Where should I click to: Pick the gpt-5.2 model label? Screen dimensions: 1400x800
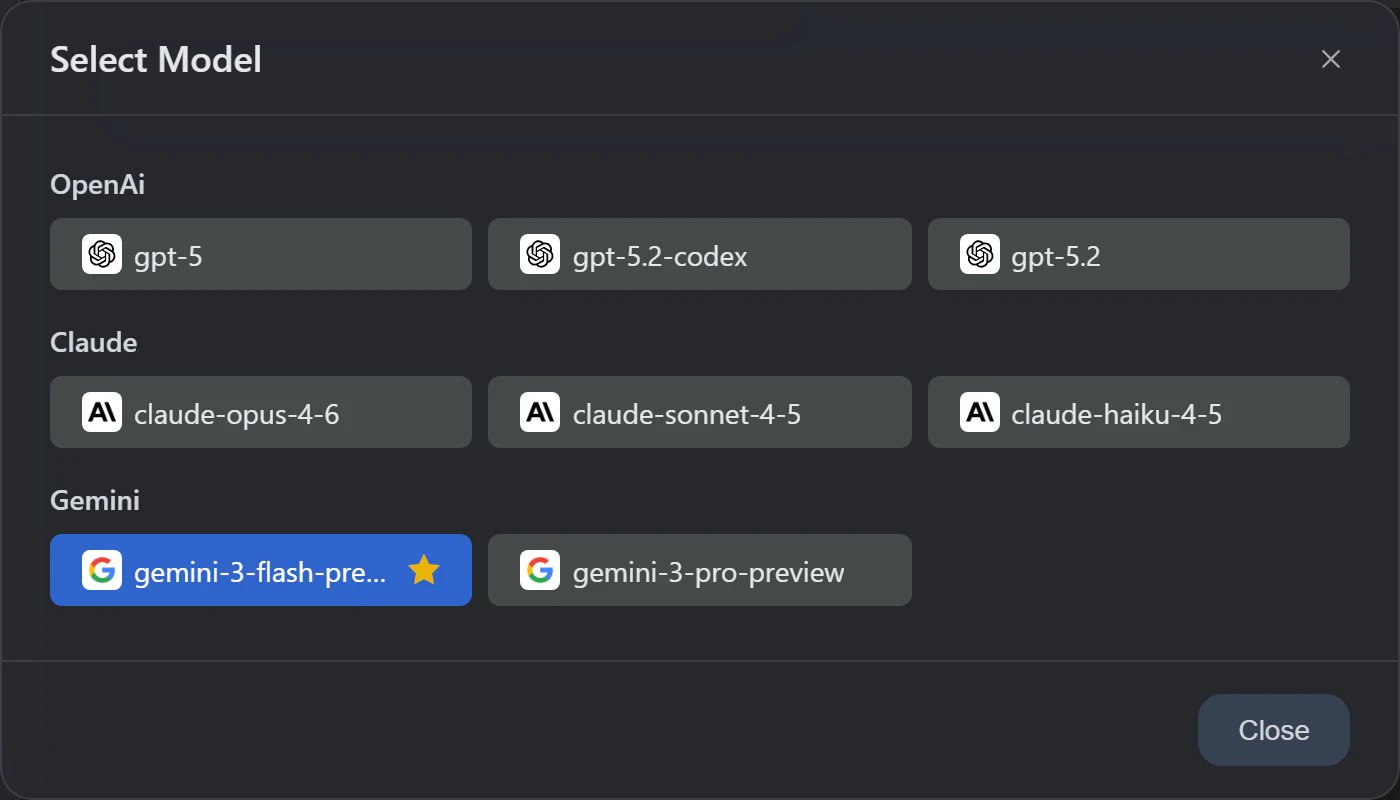1056,257
